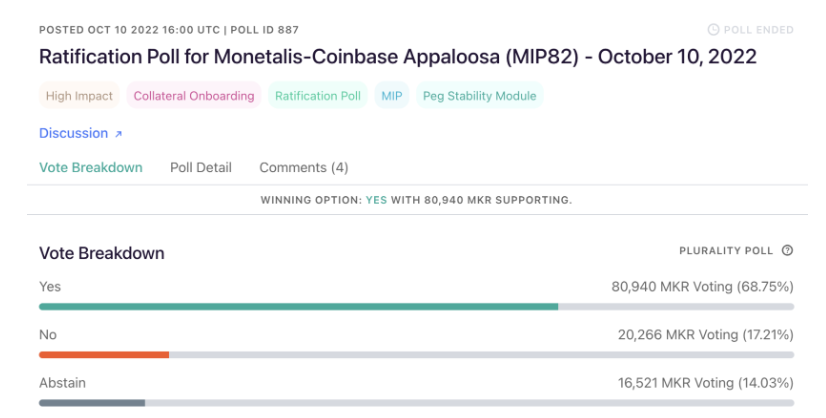Click the green YES in winning option banner

coord(376,200)
